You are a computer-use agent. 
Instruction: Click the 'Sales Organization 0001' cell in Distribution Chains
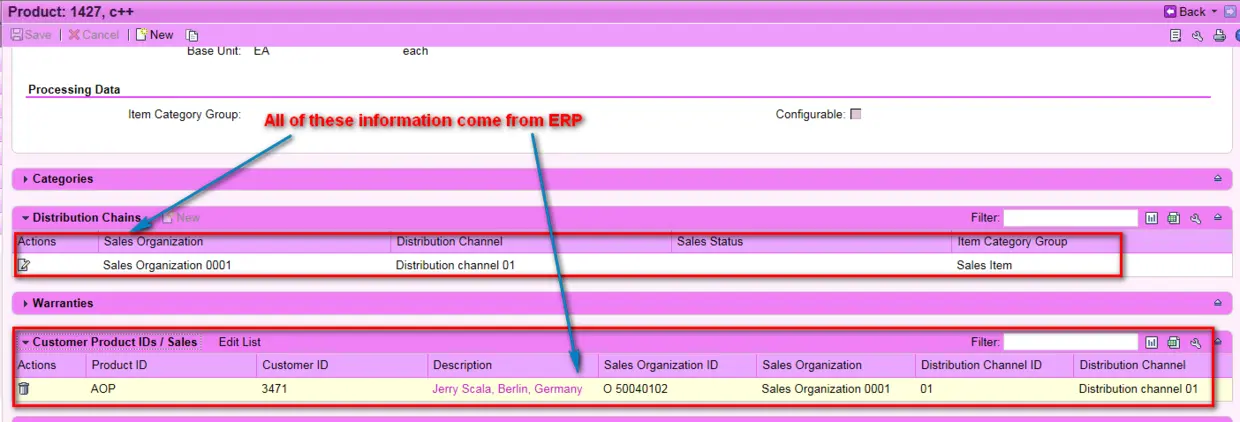167,265
